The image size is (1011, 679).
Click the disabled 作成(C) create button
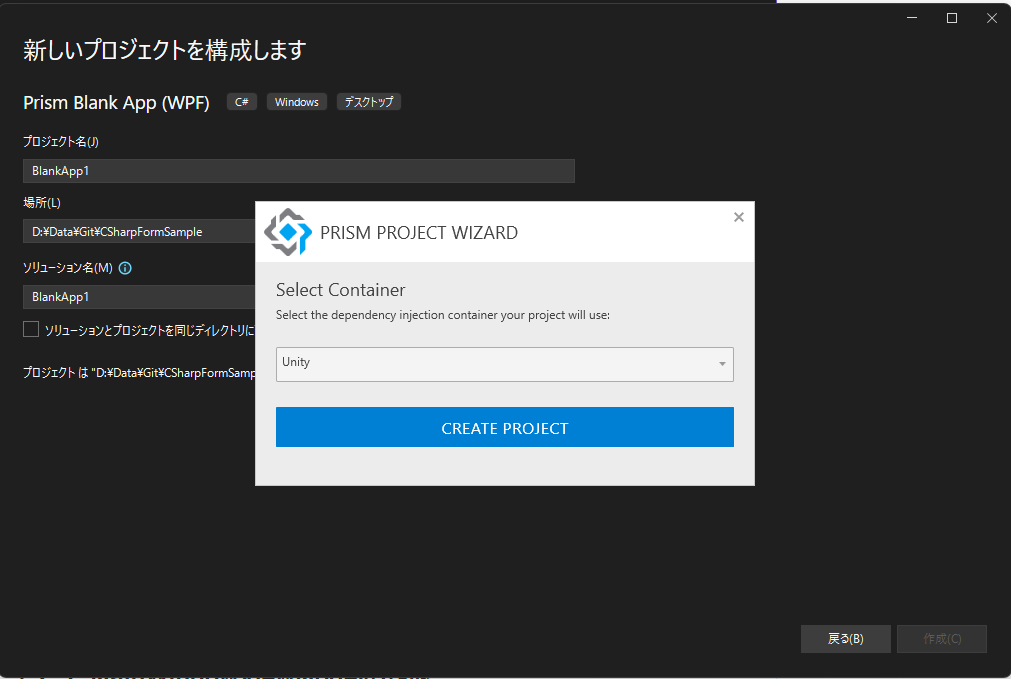point(941,638)
